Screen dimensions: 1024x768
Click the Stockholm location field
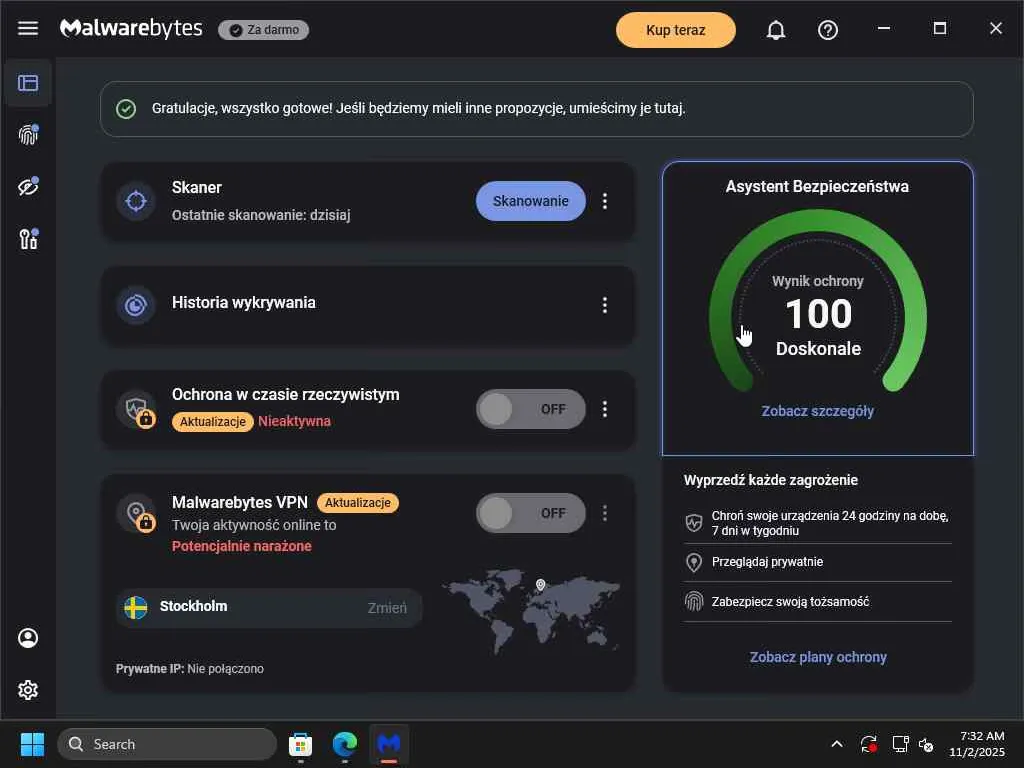[x=269, y=608]
